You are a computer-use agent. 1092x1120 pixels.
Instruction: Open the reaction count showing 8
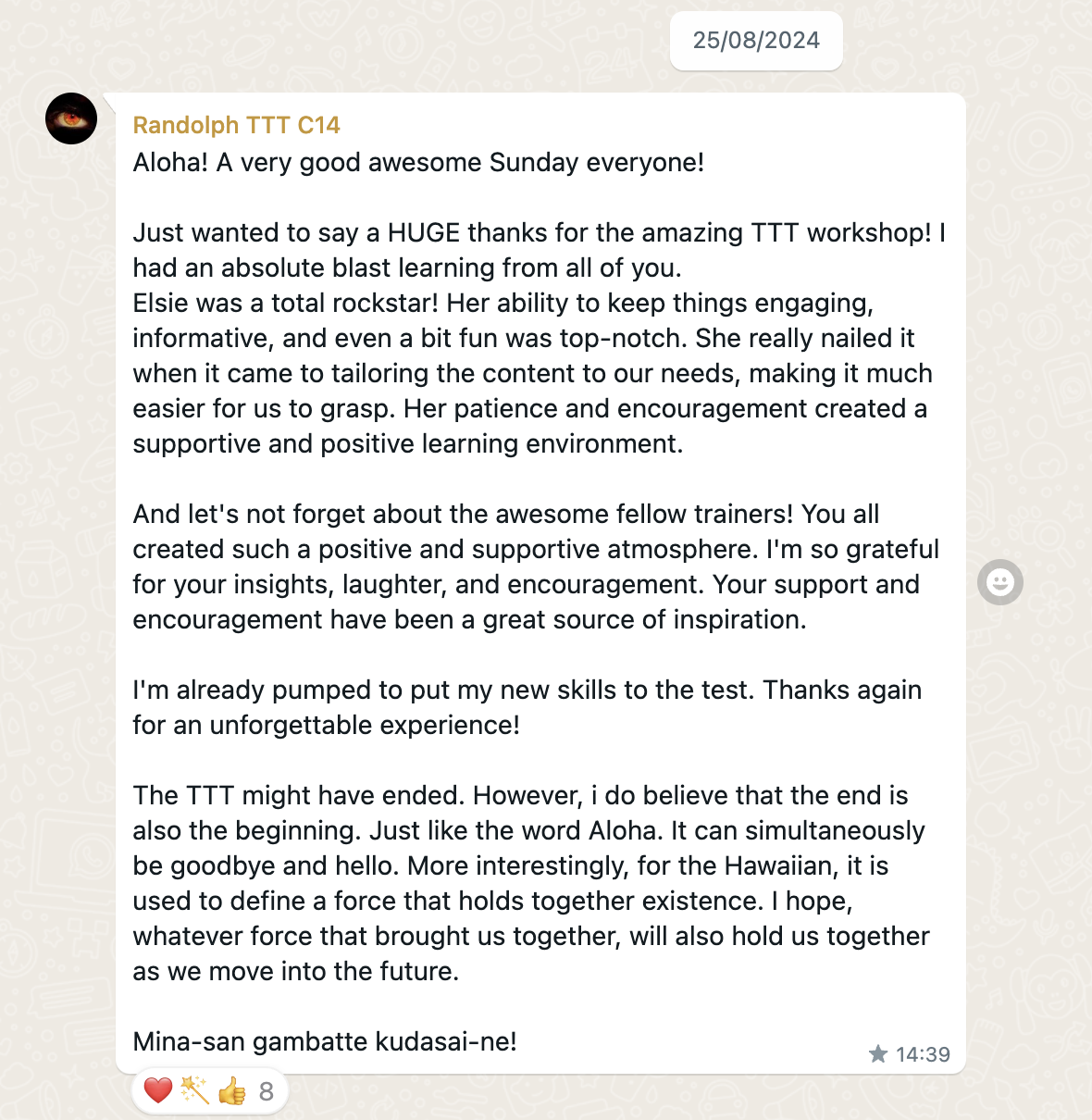click(x=267, y=1092)
